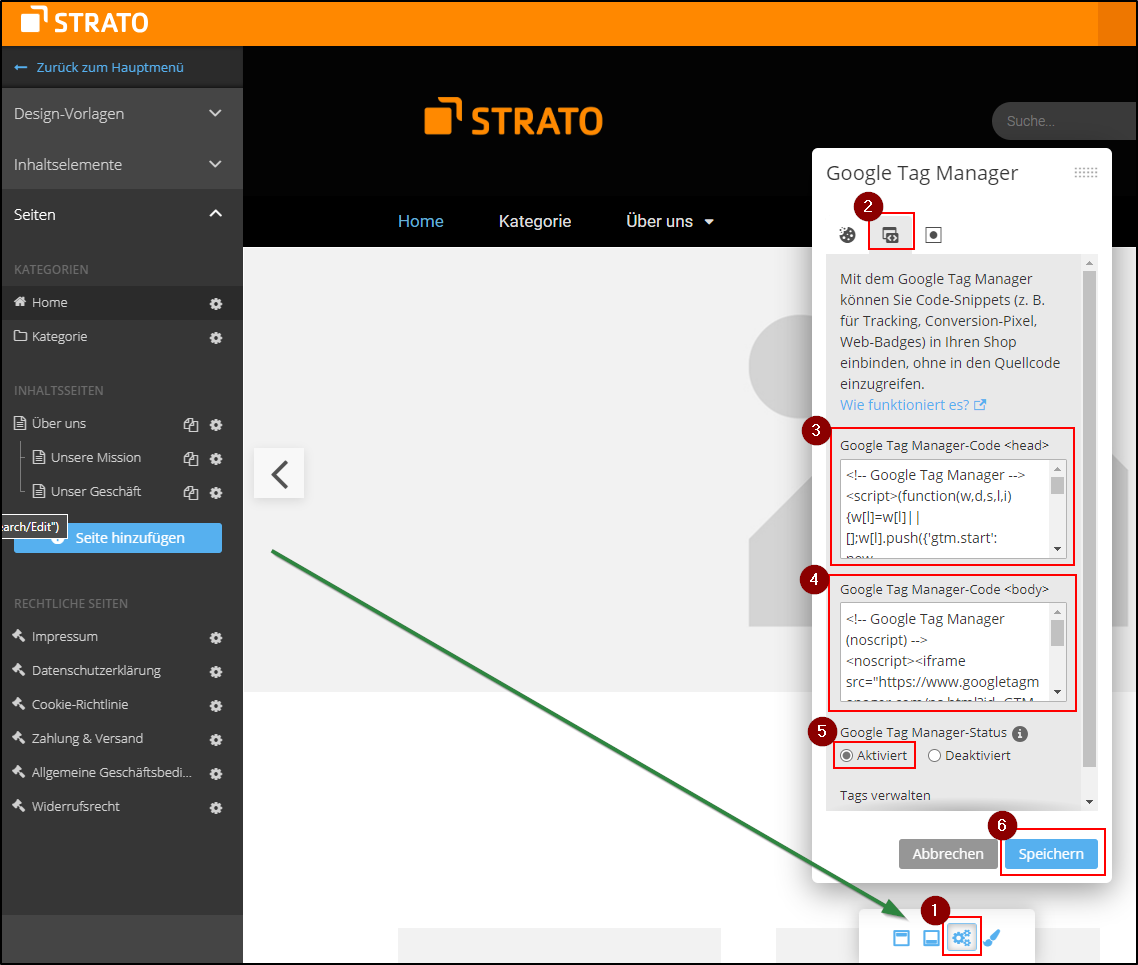Click the Google Tag Manager head code field
This screenshot has width=1138, height=965.
tap(944, 507)
